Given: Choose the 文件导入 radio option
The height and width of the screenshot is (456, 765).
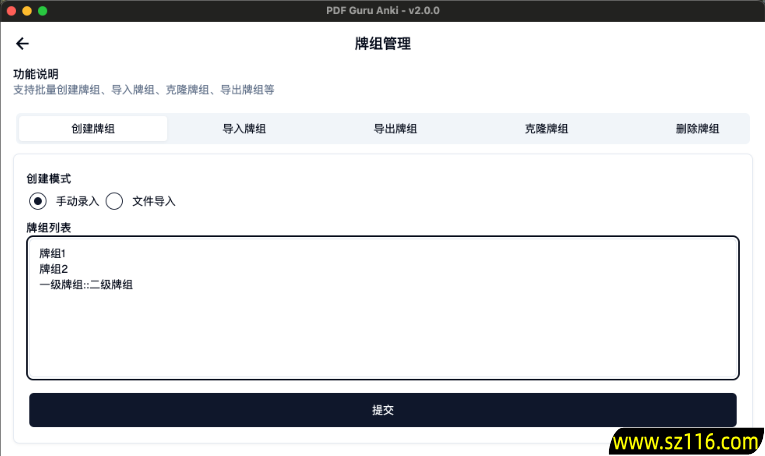Looking at the screenshot, I should point(114,201).
